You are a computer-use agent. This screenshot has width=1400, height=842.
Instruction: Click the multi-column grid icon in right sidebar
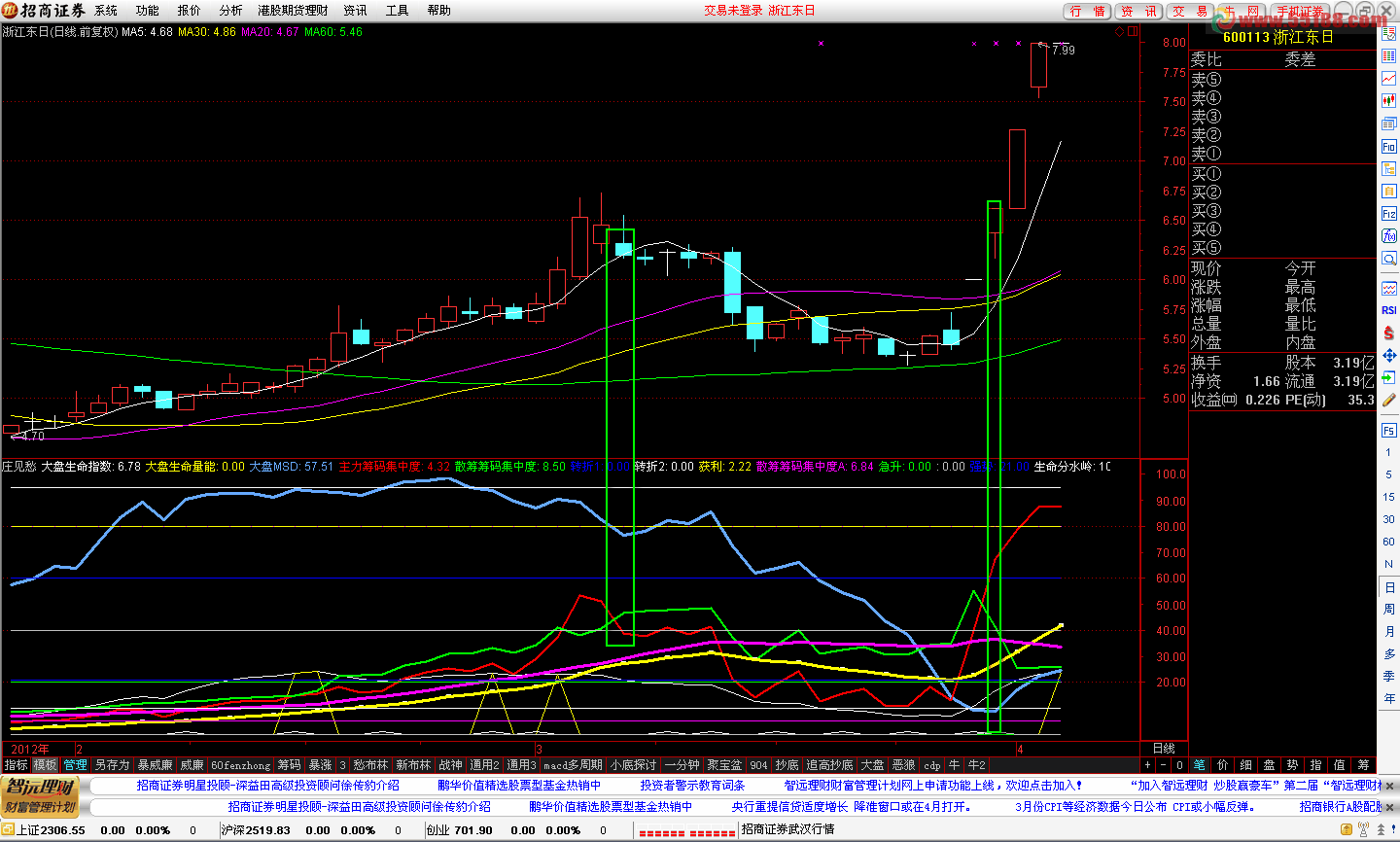[1388, 57]
